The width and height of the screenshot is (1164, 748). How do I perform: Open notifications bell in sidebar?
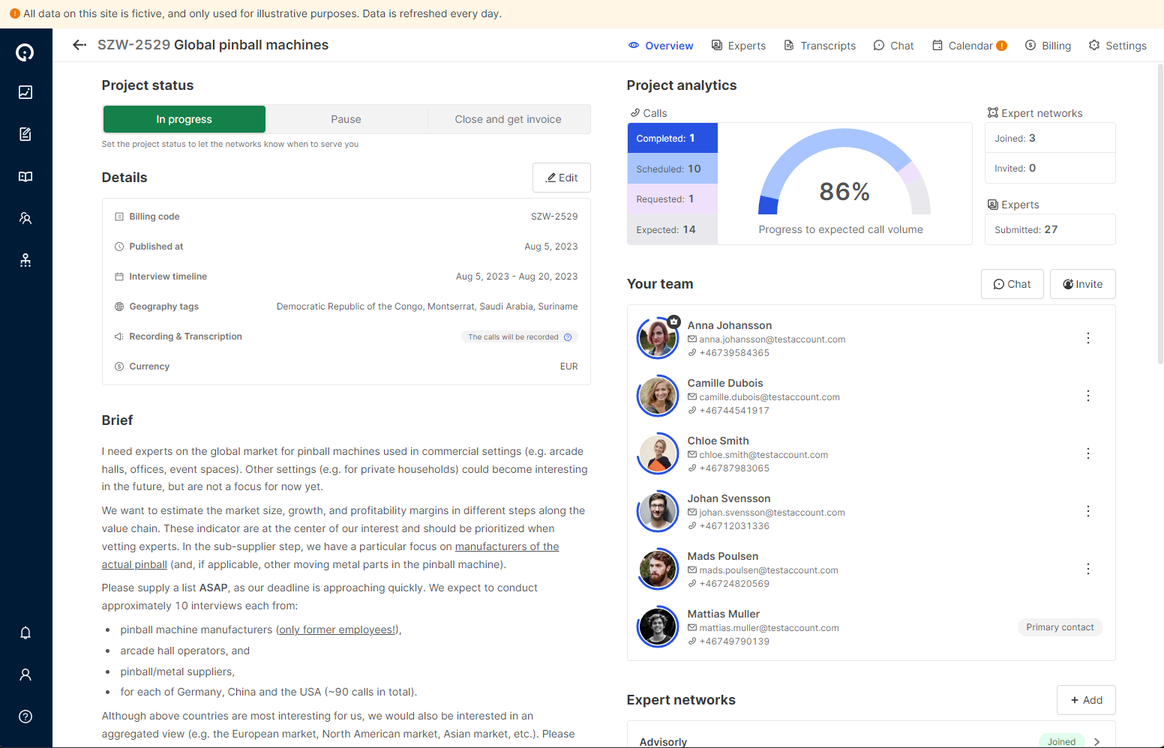pyautogui.click(x=25, y=633)
